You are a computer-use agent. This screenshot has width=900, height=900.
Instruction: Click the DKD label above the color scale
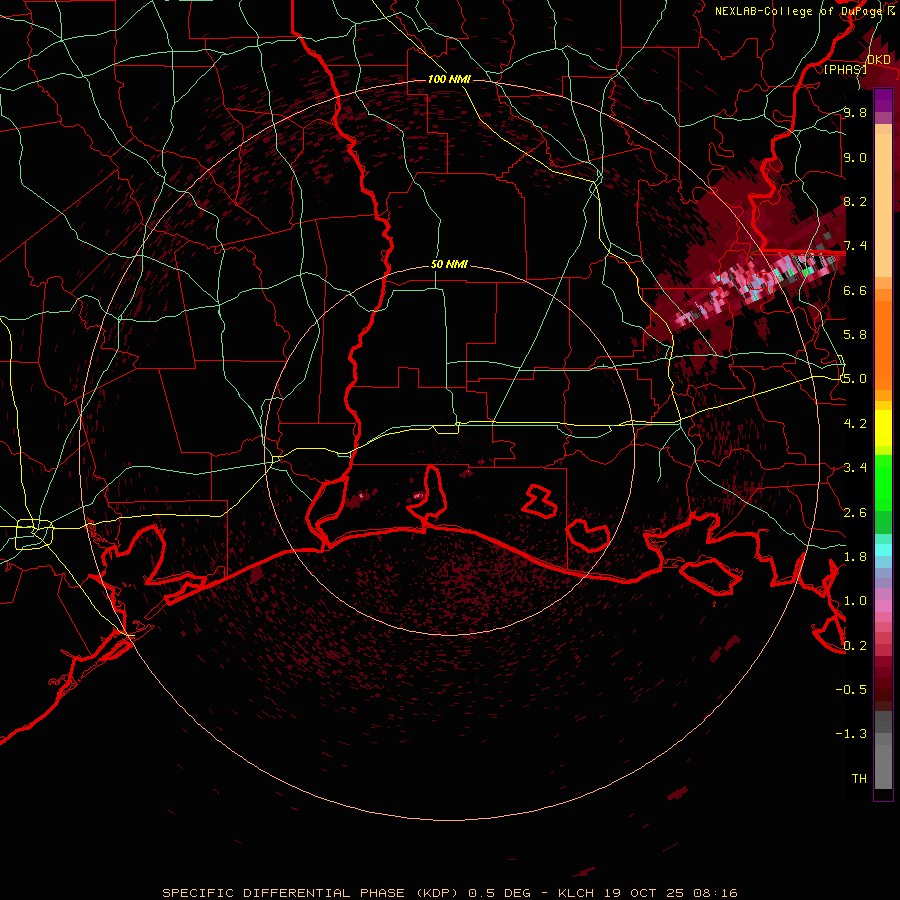[878, 59]
